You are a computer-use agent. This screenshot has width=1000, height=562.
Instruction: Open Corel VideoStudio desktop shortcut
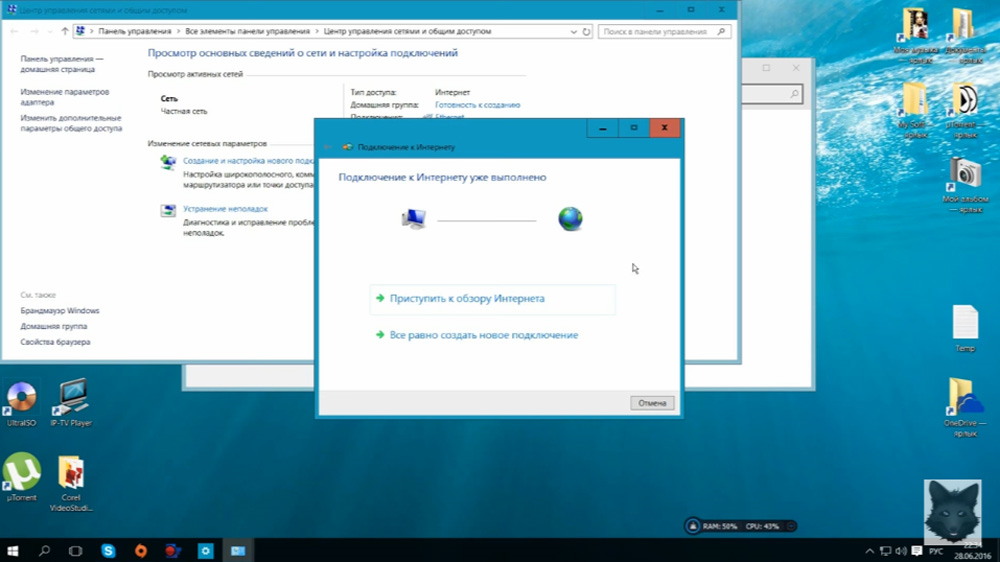tap(70, 474)
